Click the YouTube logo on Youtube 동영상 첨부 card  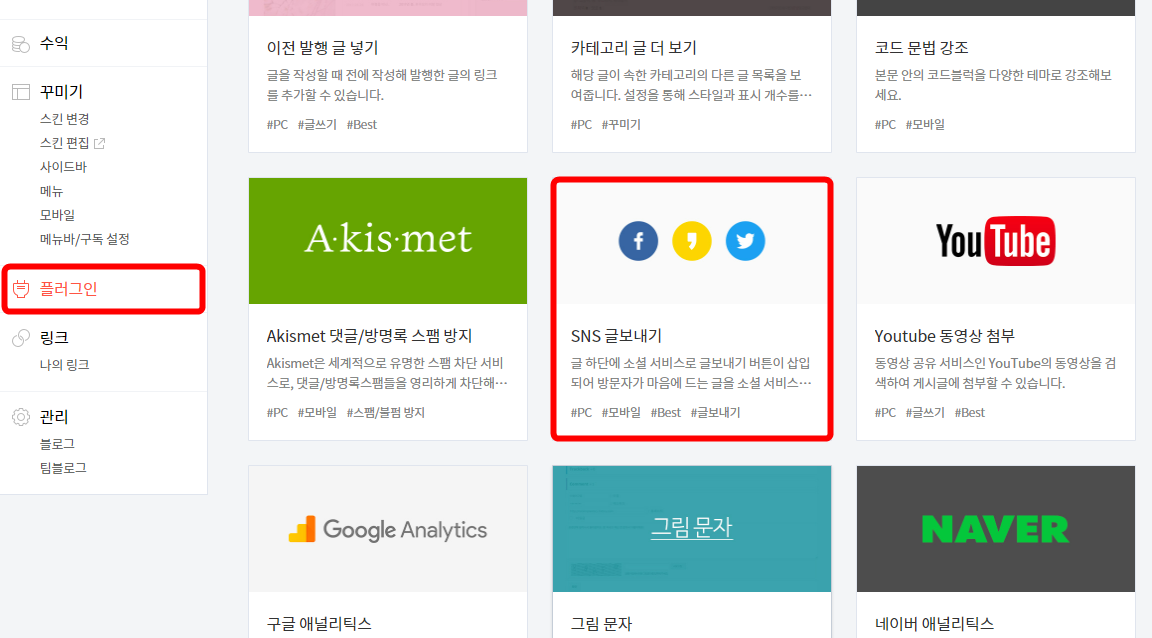(x=995, y=240)
